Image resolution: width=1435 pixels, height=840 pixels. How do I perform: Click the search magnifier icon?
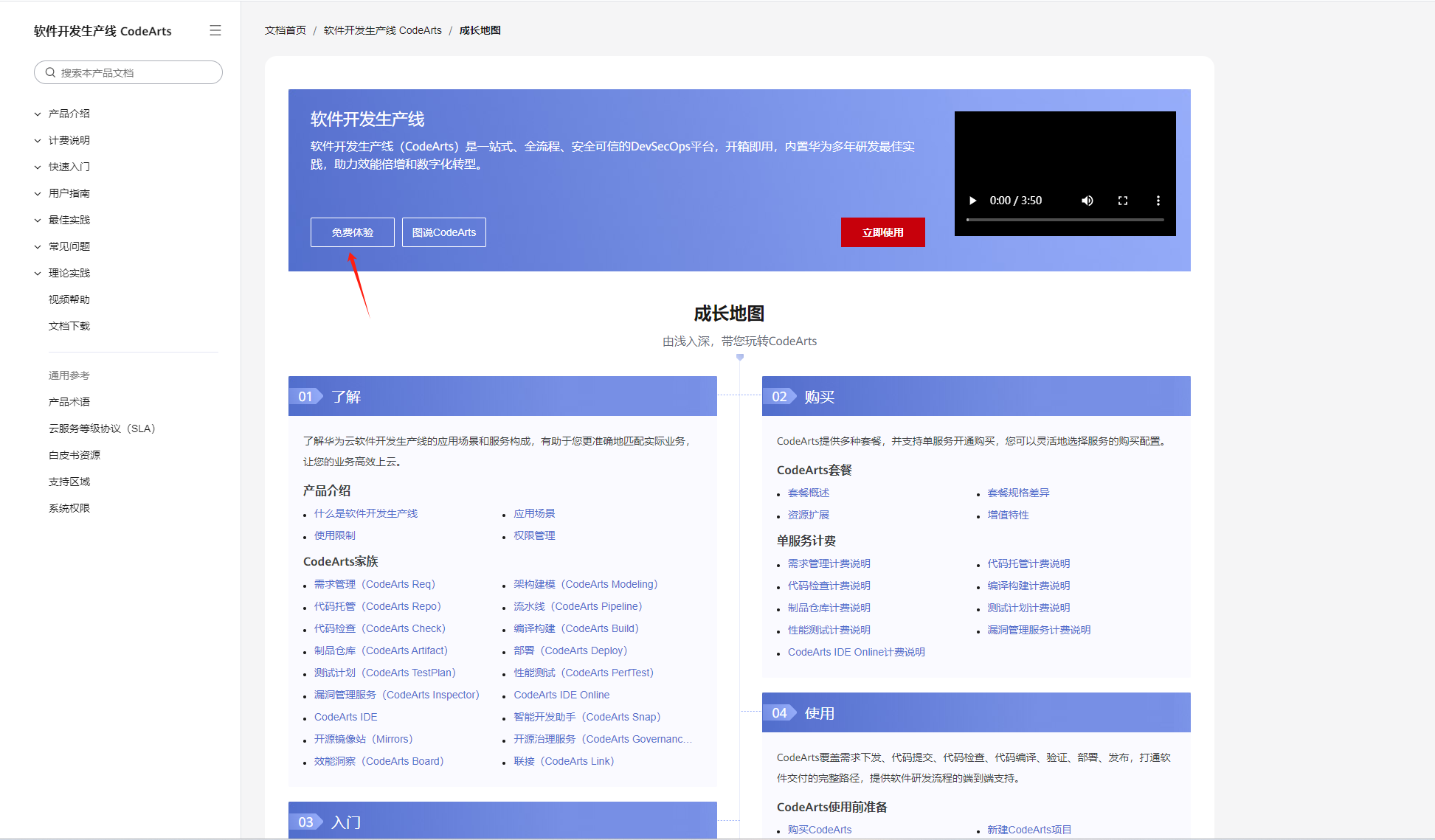(x=50, y=72)
